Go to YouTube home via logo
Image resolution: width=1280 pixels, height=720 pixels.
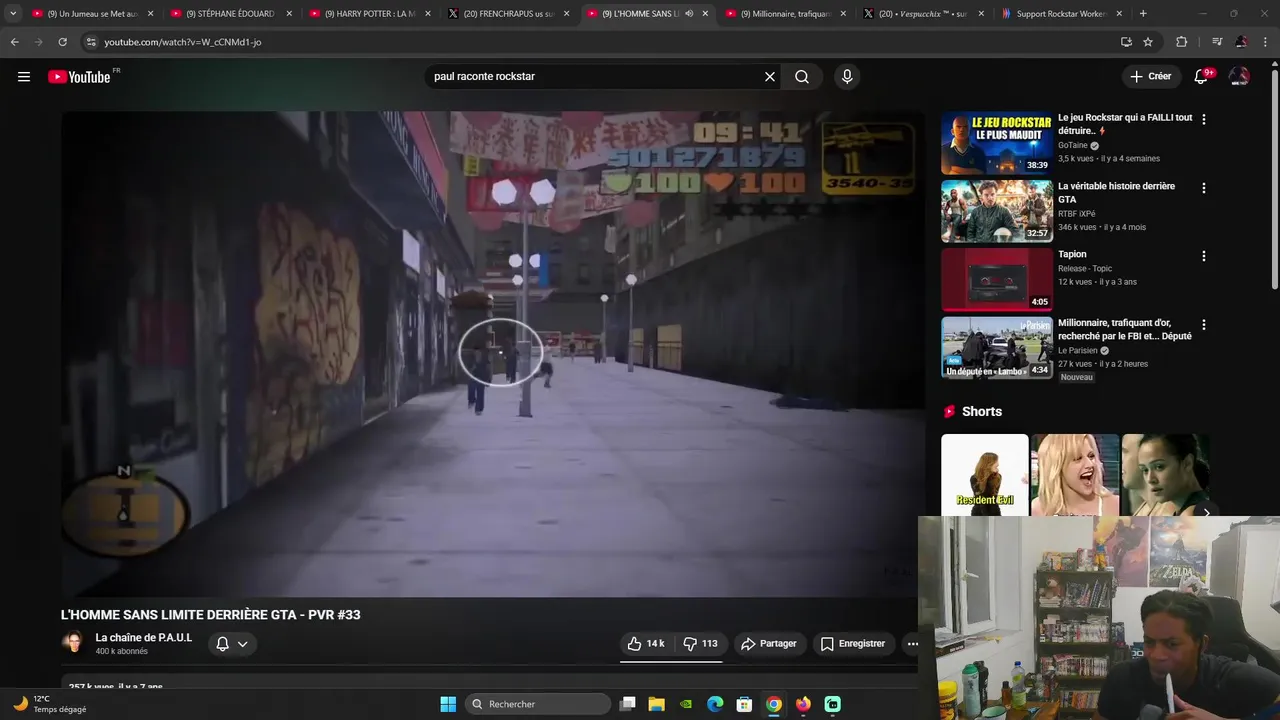[79, 77]
